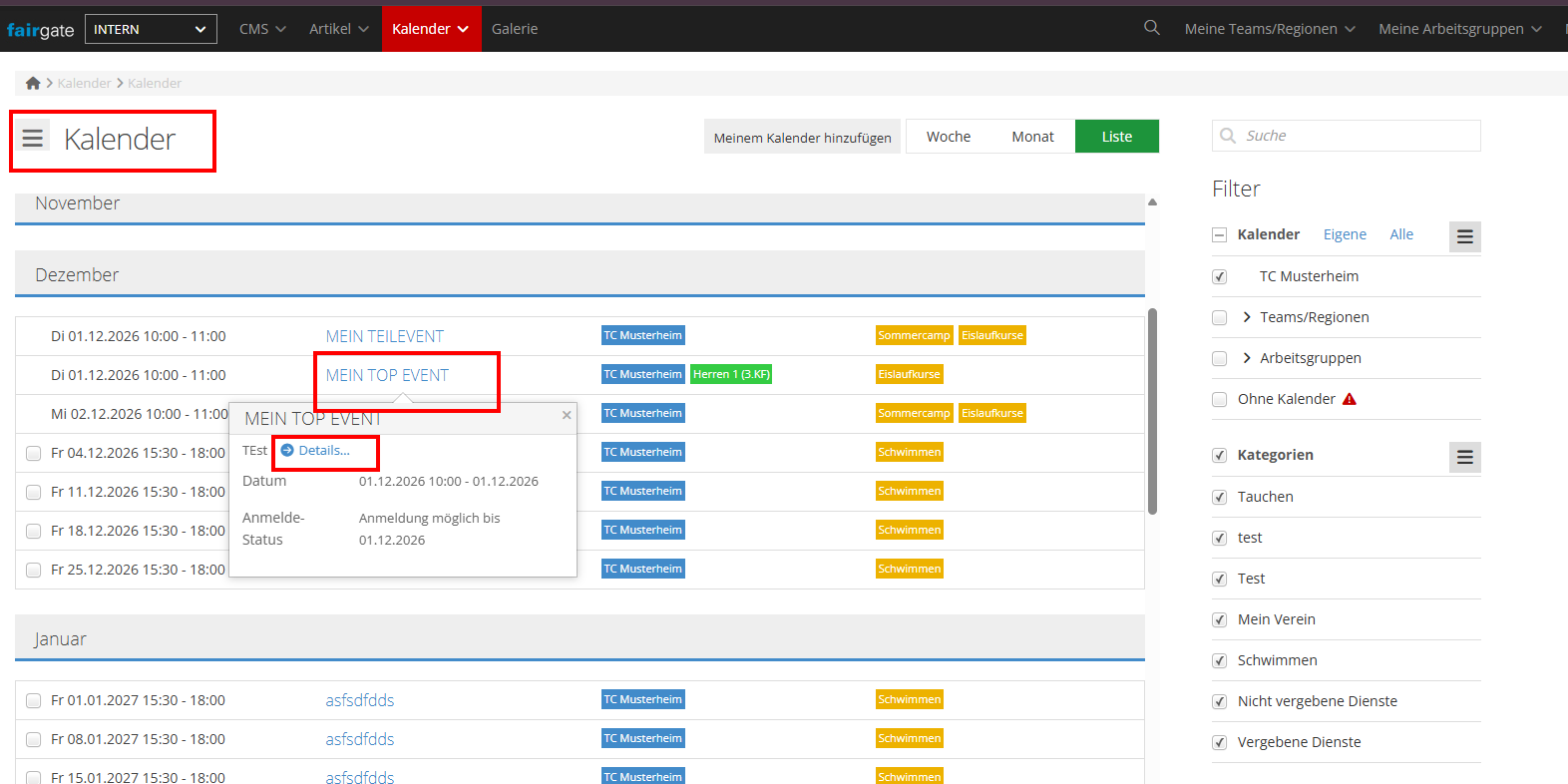Show Alle calendars

coord(1401,234)
